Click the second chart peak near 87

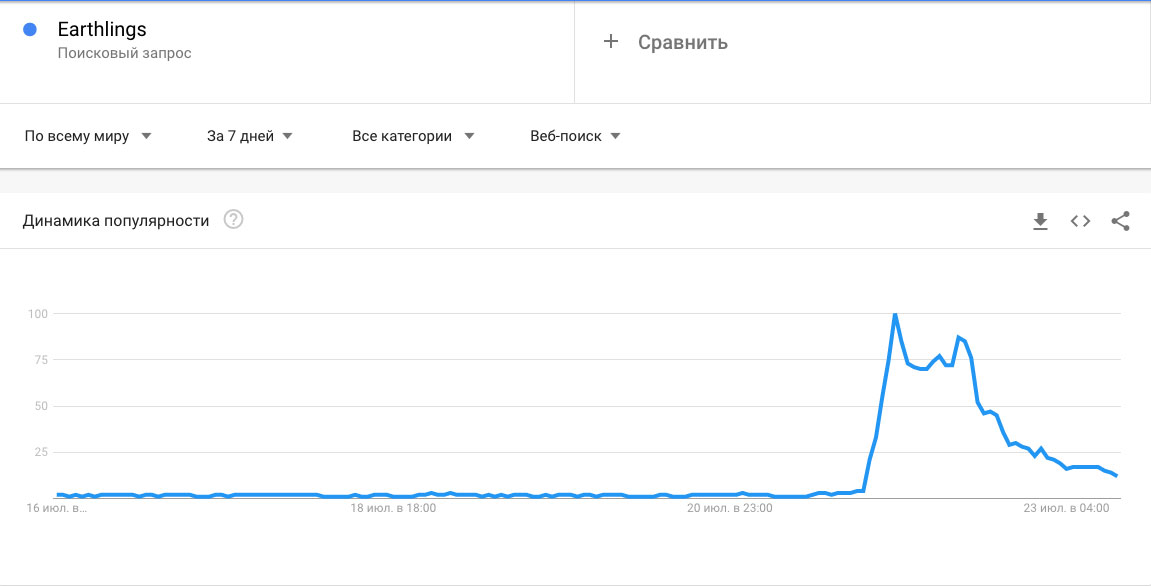[x=959, y=337]
